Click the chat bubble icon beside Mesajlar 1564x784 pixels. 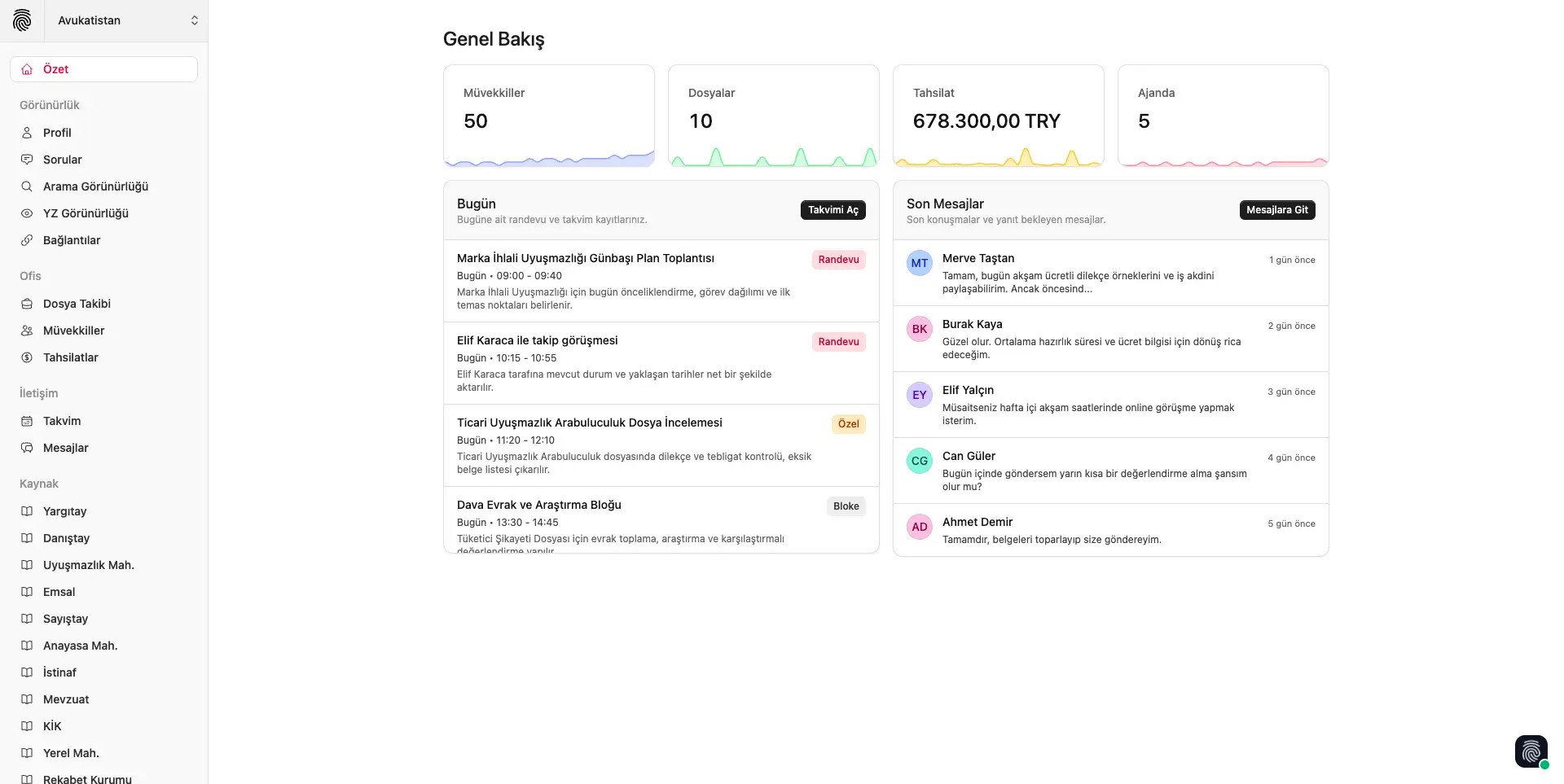(27, 448)
